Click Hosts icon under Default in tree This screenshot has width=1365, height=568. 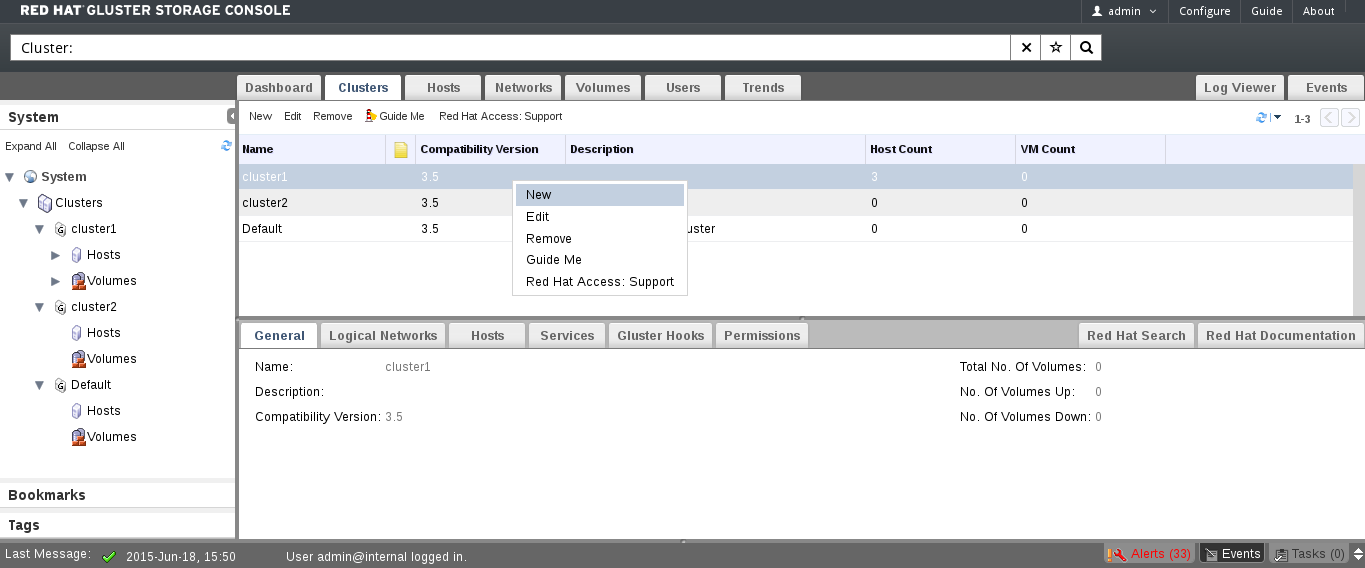(77, 411)
